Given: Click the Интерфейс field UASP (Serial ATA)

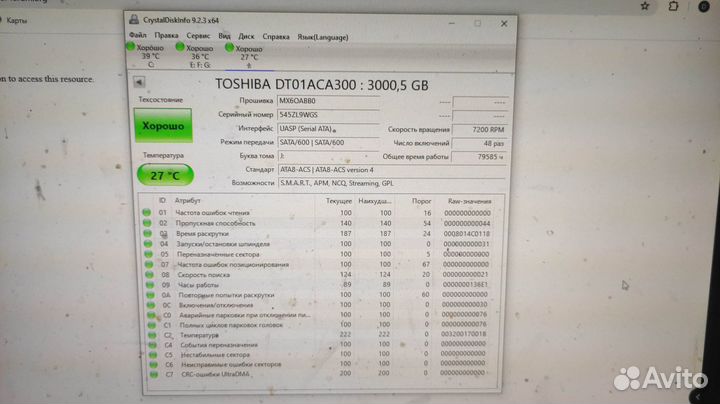Looking at the screenshot, I should [x=328, y=129].
